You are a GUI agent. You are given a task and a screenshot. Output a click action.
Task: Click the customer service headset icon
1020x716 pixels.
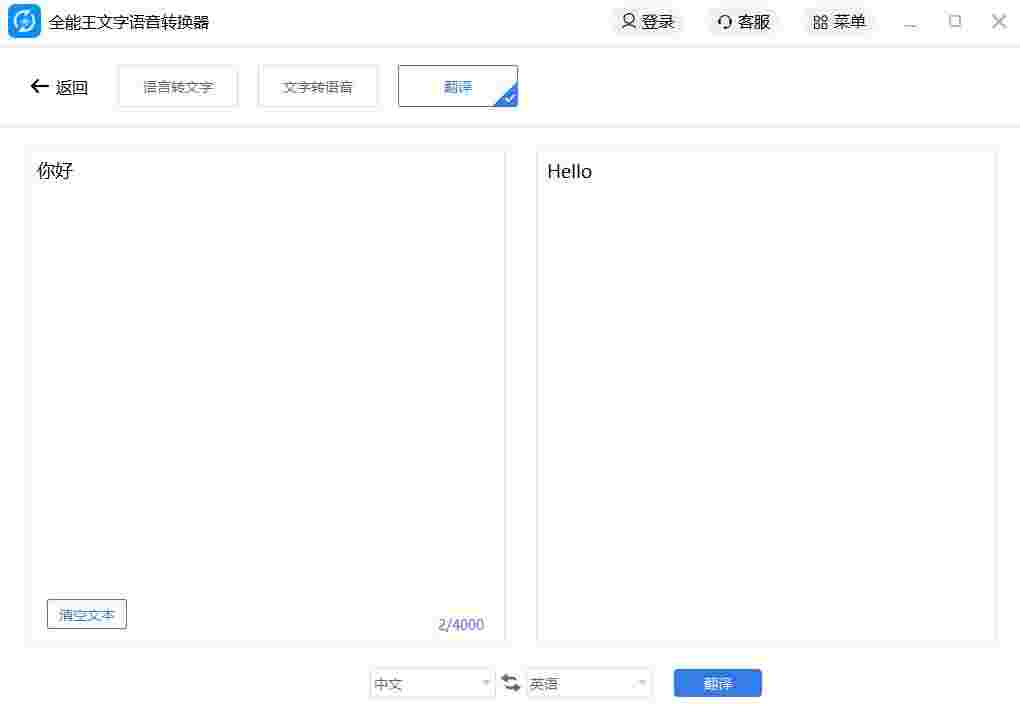tap(723, 21)
